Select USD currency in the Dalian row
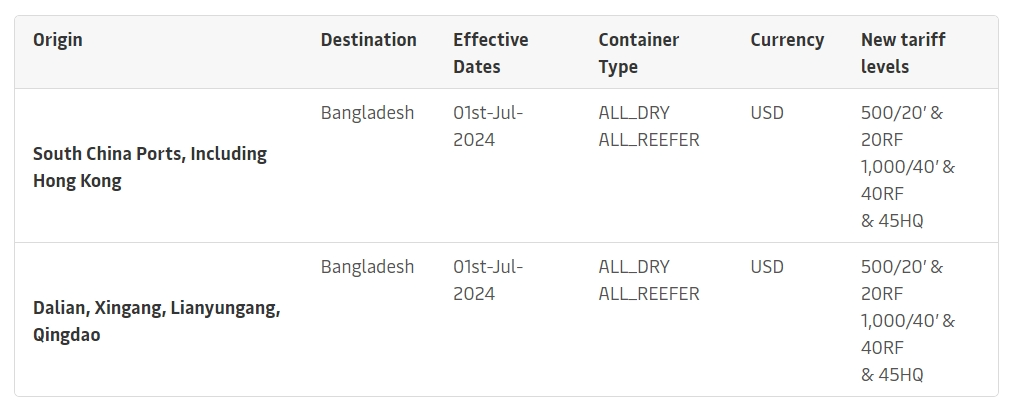Viewport: 1012px width, 408px height. coord(767,267)
